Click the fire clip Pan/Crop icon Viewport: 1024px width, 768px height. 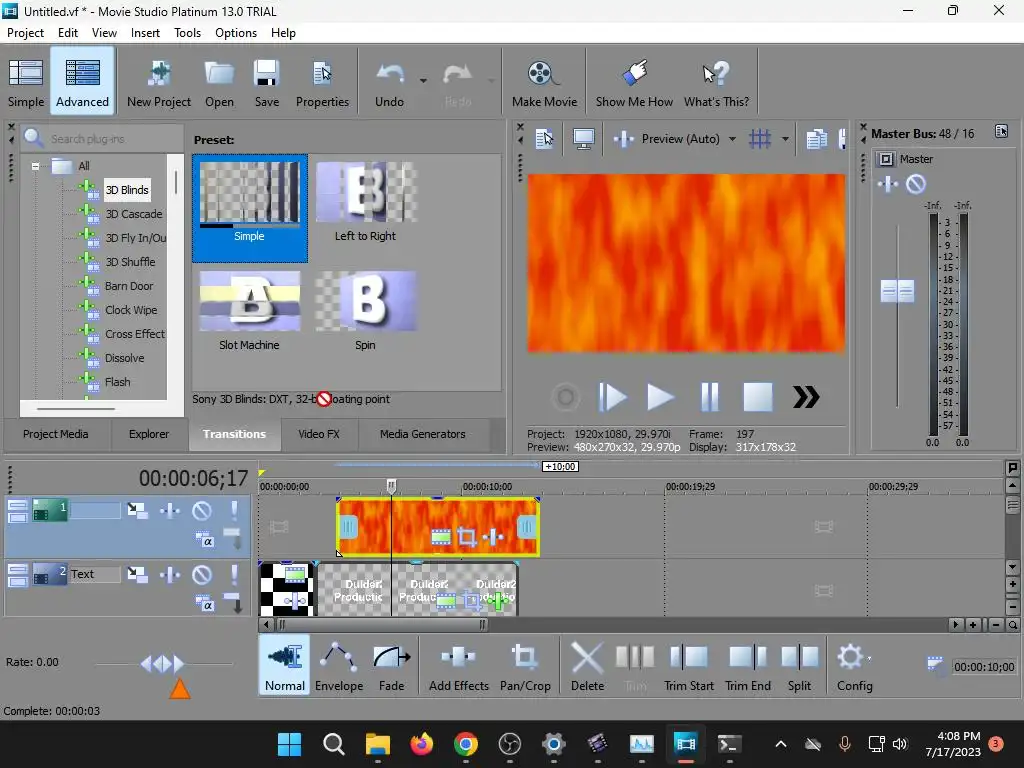pyautogui.click(x=466, y=537)
